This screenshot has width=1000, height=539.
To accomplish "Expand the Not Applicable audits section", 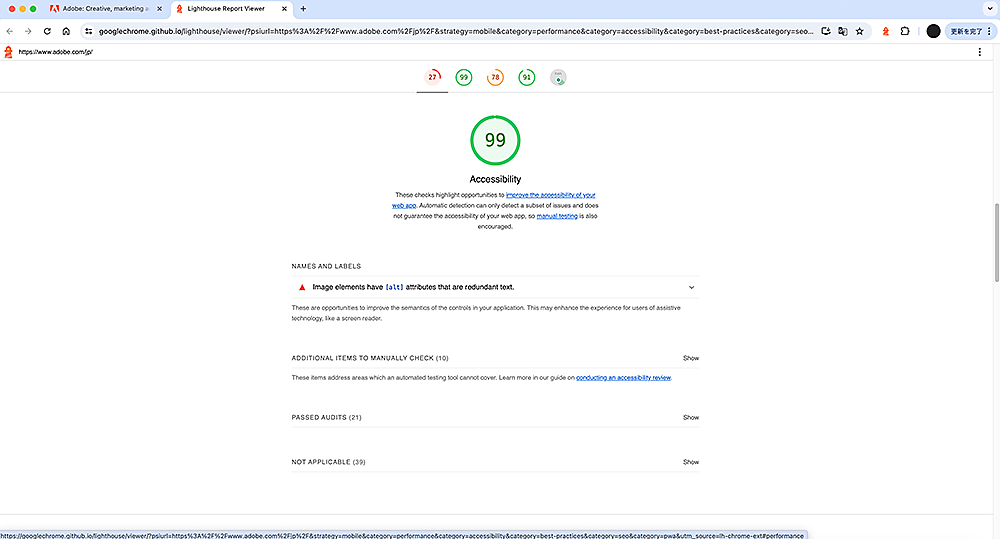I will 690,462.
